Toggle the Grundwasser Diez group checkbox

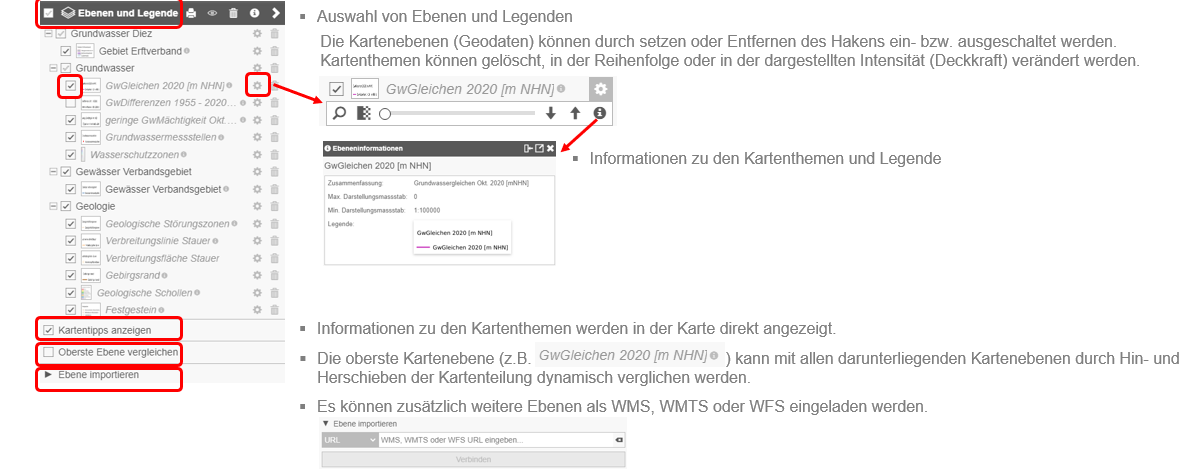[x=61, y=34]
